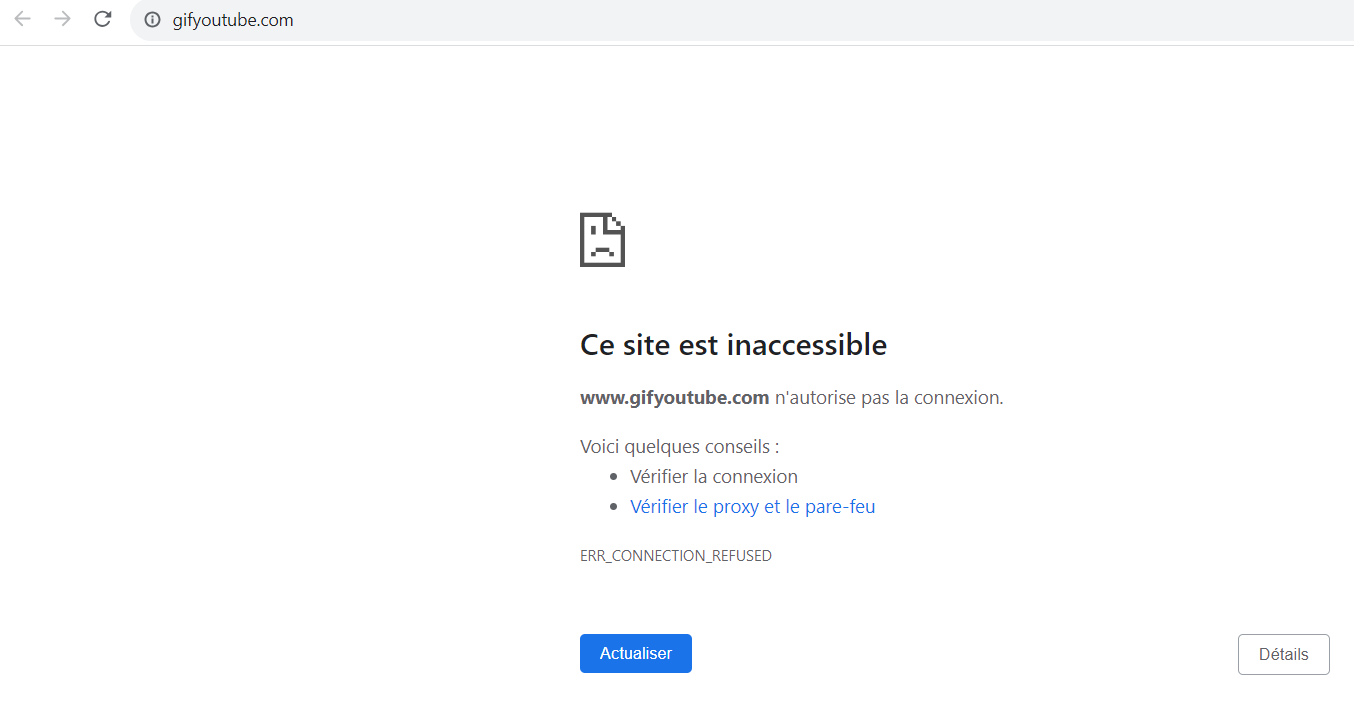Select the ERR_CONNECTION_REFUSED error code text
Image resolution: width=1354 pixels, height=710 pixels.
(676, 556)
